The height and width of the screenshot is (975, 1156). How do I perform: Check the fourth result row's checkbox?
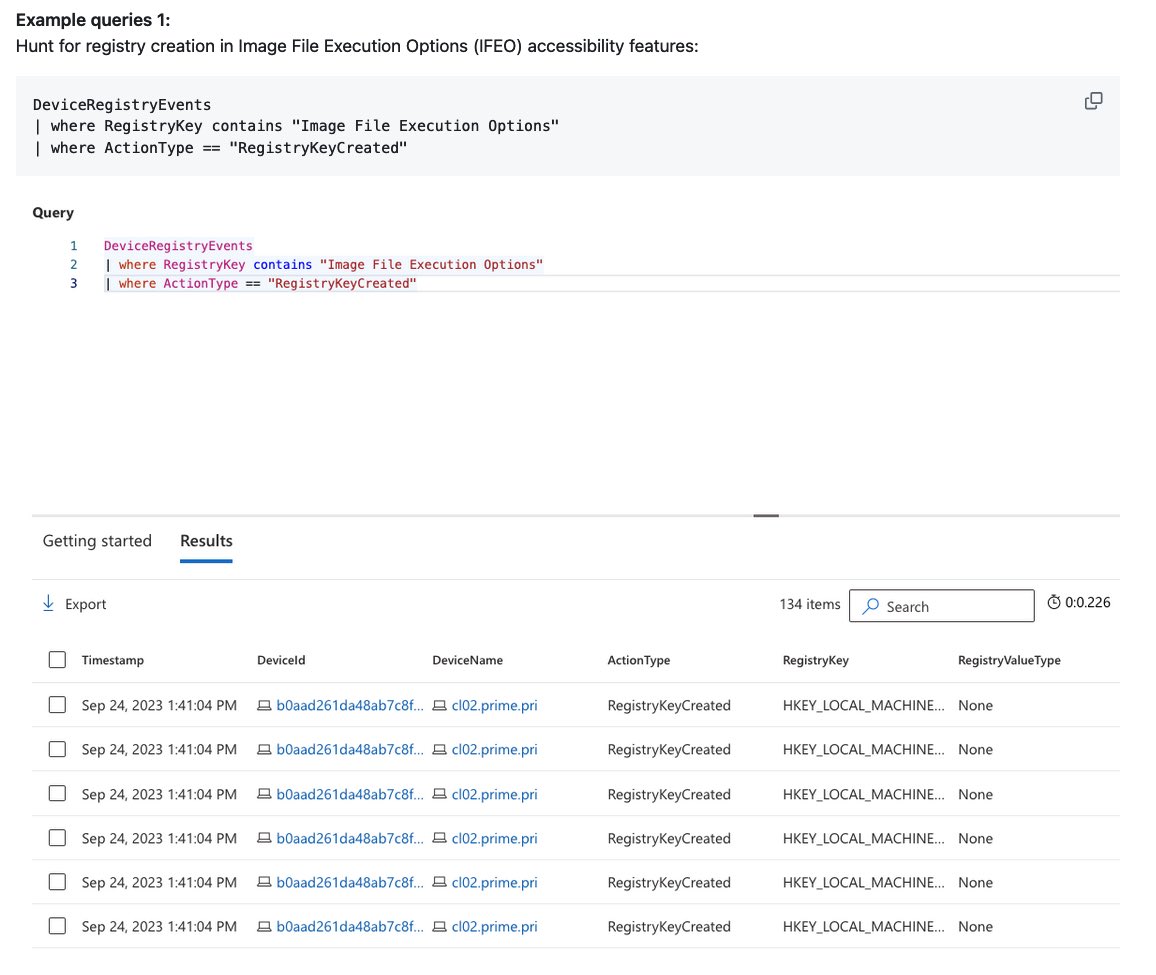point(58,838)
